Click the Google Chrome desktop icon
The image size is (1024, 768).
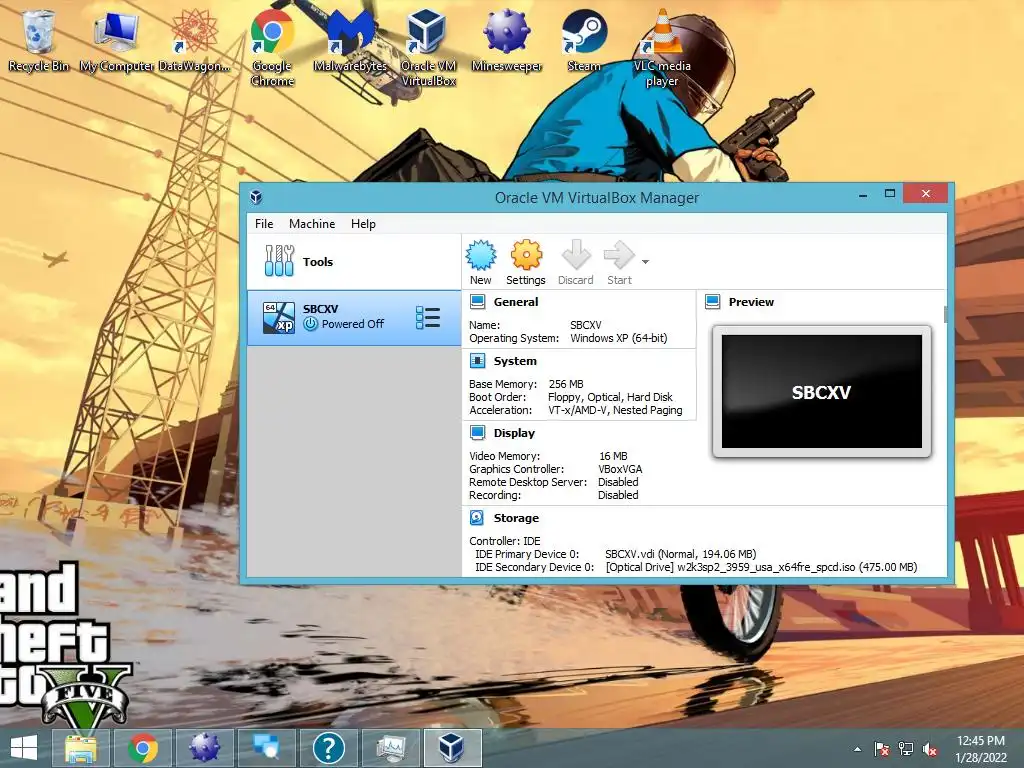pyautogui.click(x=272, y=47)
